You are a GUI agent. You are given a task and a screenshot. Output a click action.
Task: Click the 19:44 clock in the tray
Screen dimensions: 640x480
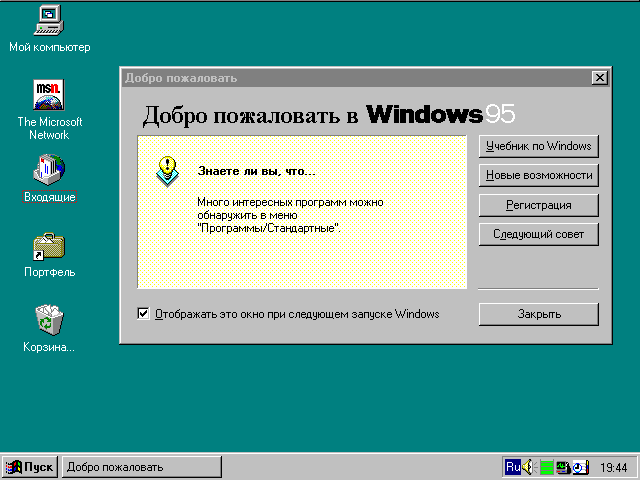613,467
